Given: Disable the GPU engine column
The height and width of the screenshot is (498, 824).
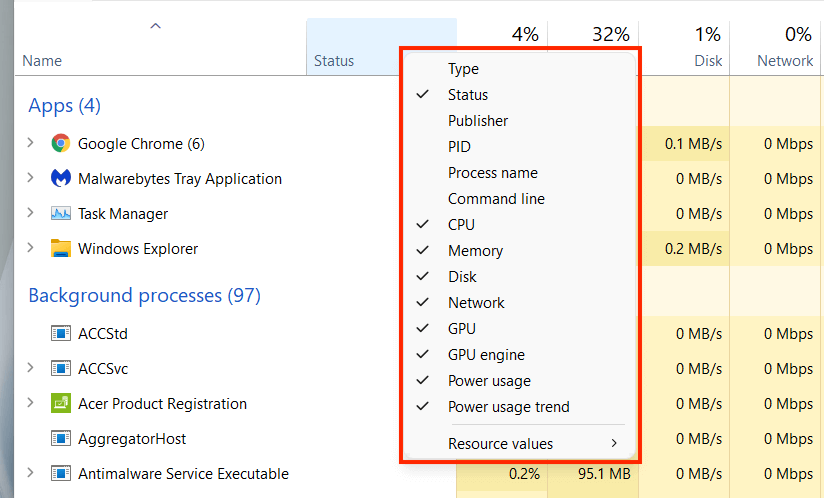Looking at the screenshot, I should point(486,355).
